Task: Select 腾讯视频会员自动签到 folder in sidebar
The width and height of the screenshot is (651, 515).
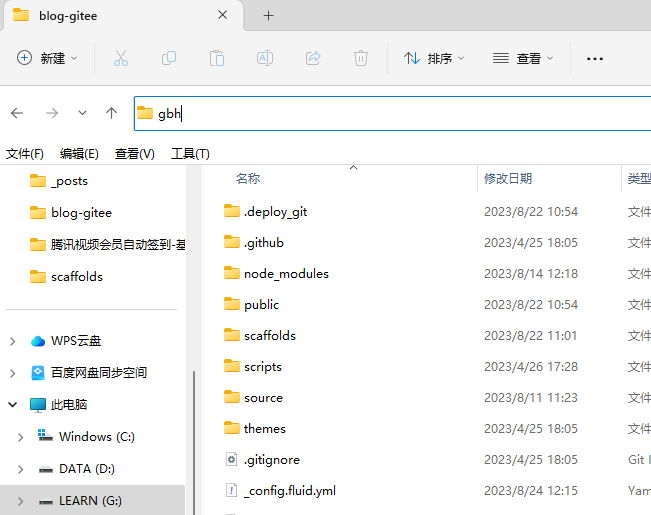Action: pos(107,245)
